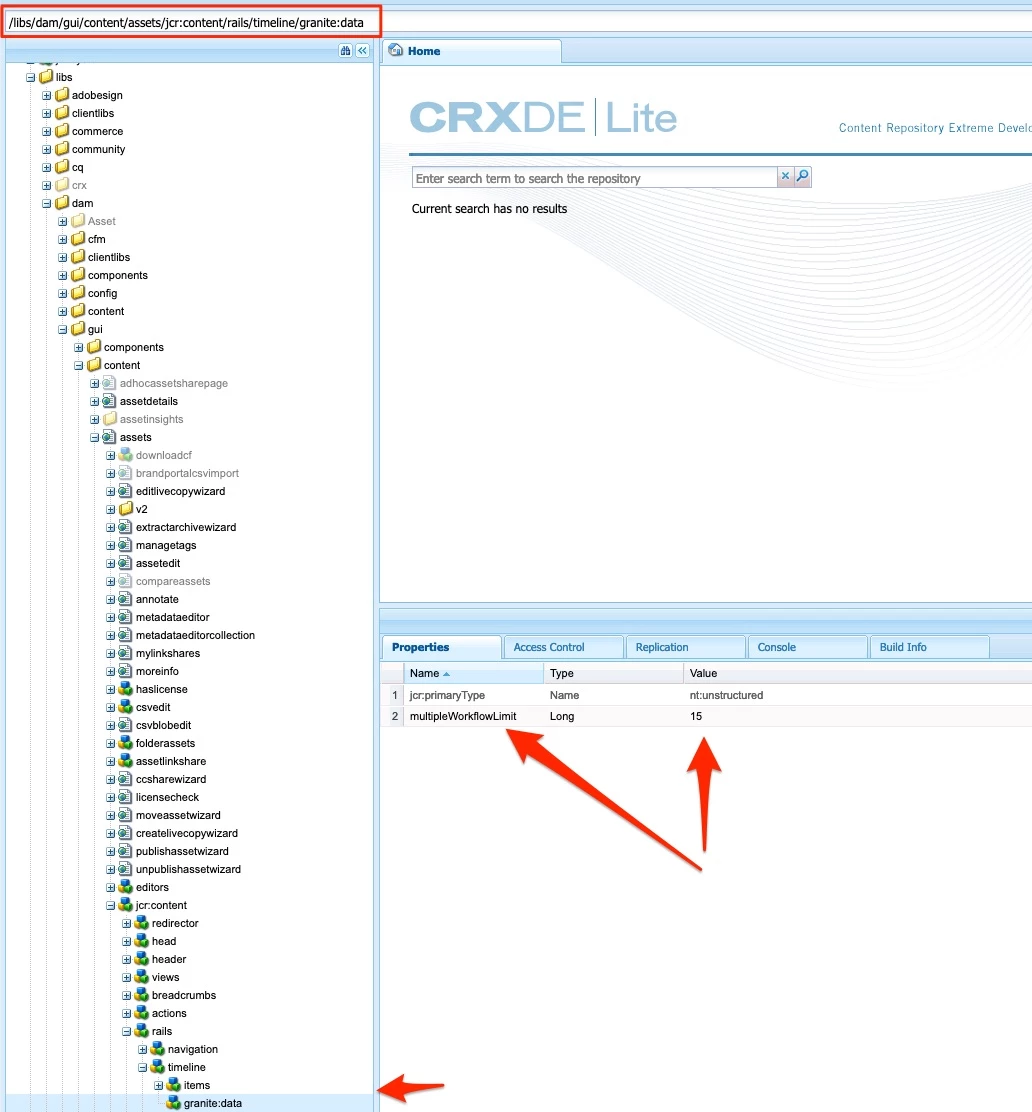Click the Type column header

point(614,673)
